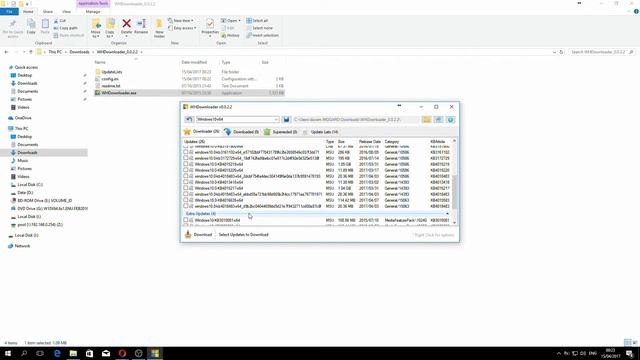The image size is (640, 360).
Task: Tick the checkbox for the 108.96 MB MediaFeaturePack update
Action: tap(186, 220)
